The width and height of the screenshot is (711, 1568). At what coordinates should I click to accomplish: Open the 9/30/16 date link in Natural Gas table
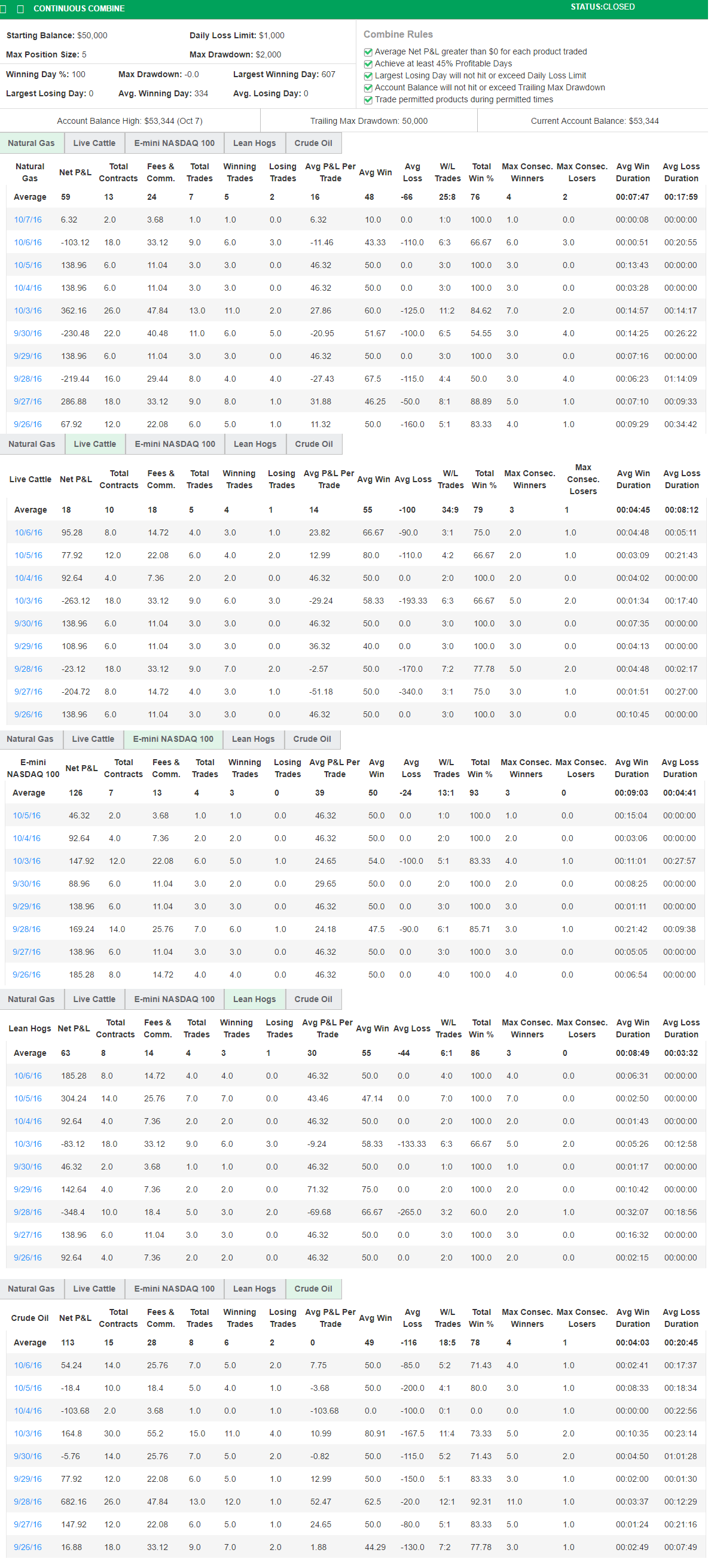[x=28, y=334]
